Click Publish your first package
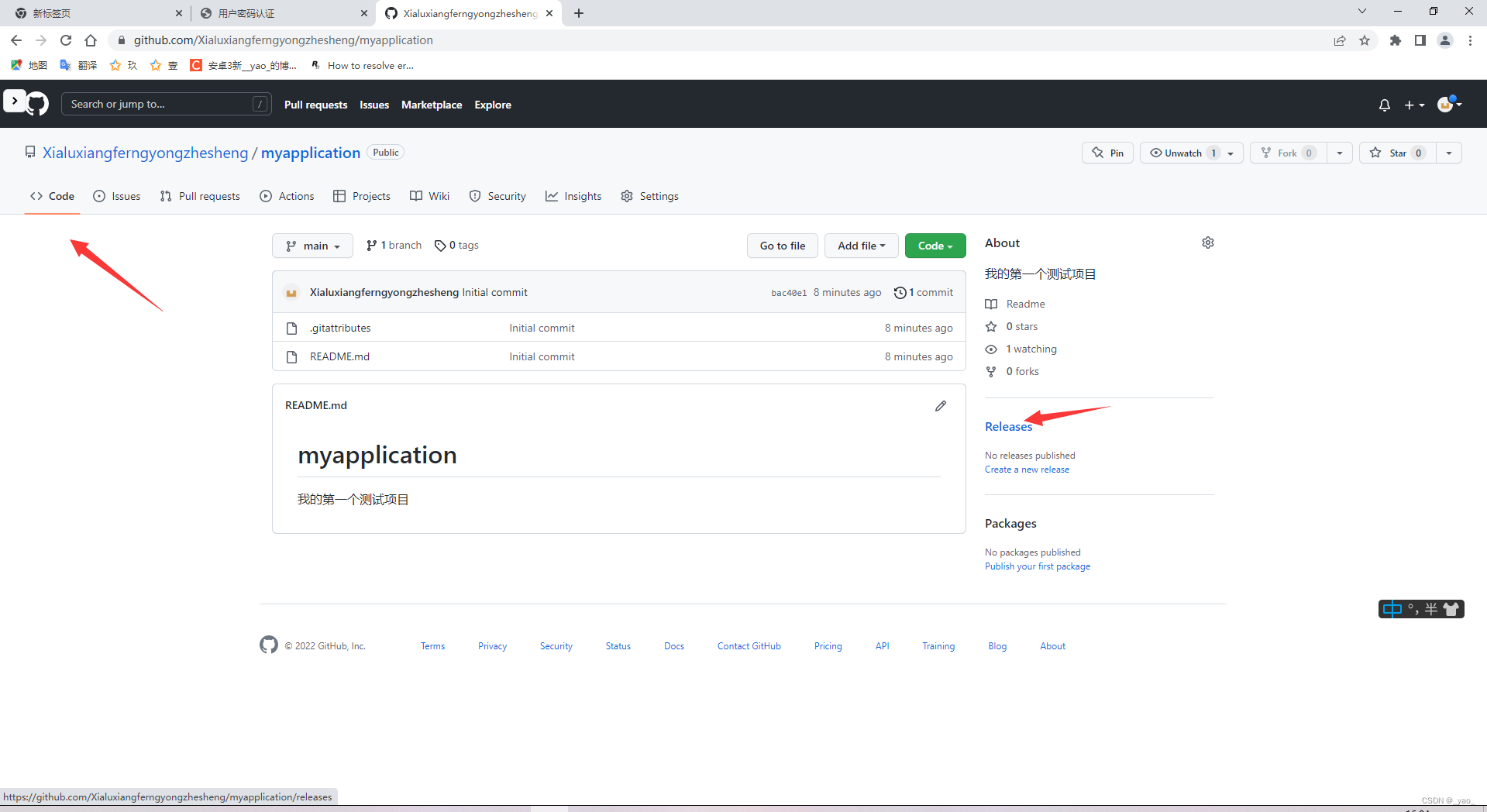This screenshot has width=1487, height=812. (1038, 566)
